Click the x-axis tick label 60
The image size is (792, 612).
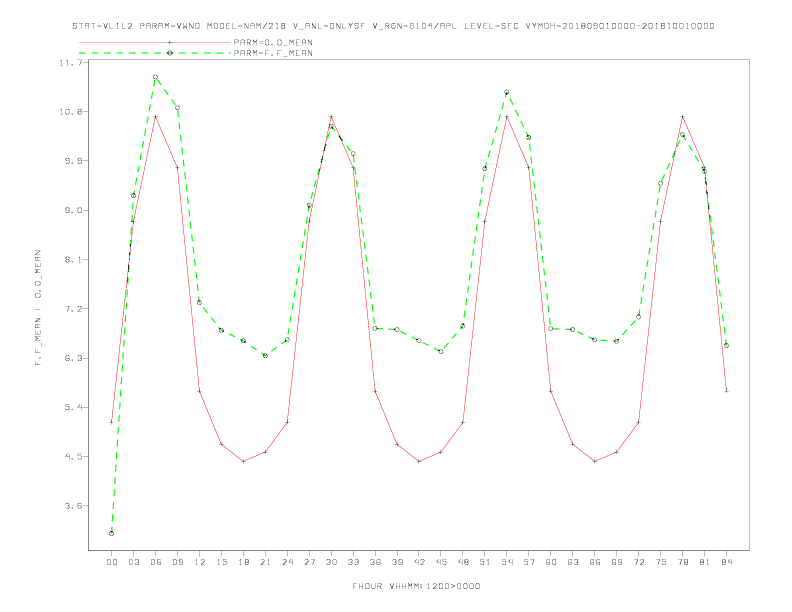(x=551, y=562)
